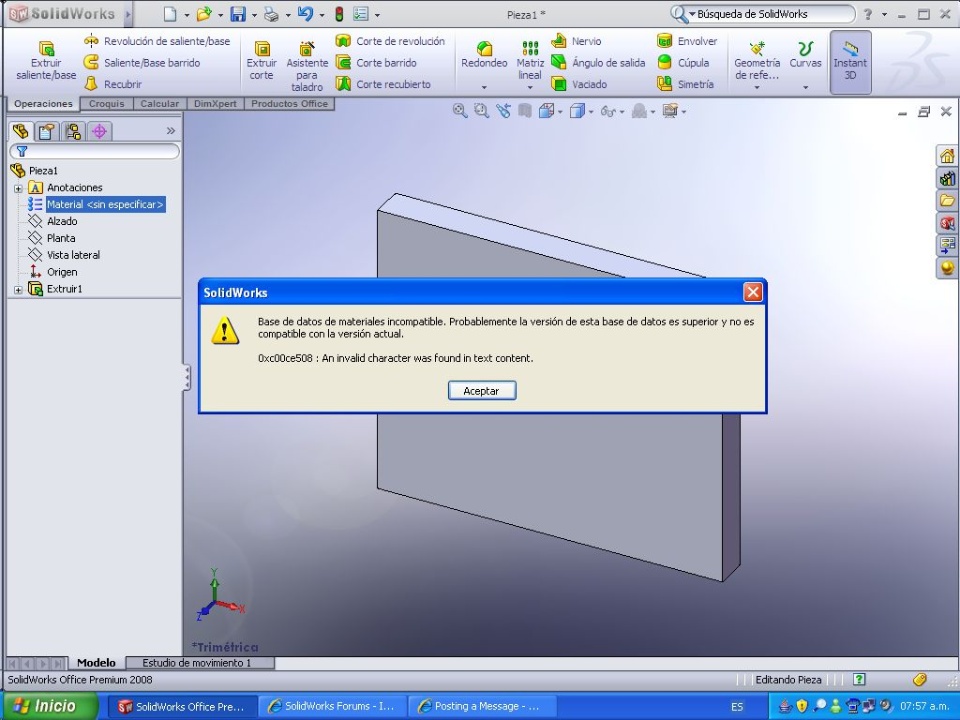This screenshot has width=960, height=720.
Task: Switch to Posting a Message taskbar window
Action: [481, 707]
